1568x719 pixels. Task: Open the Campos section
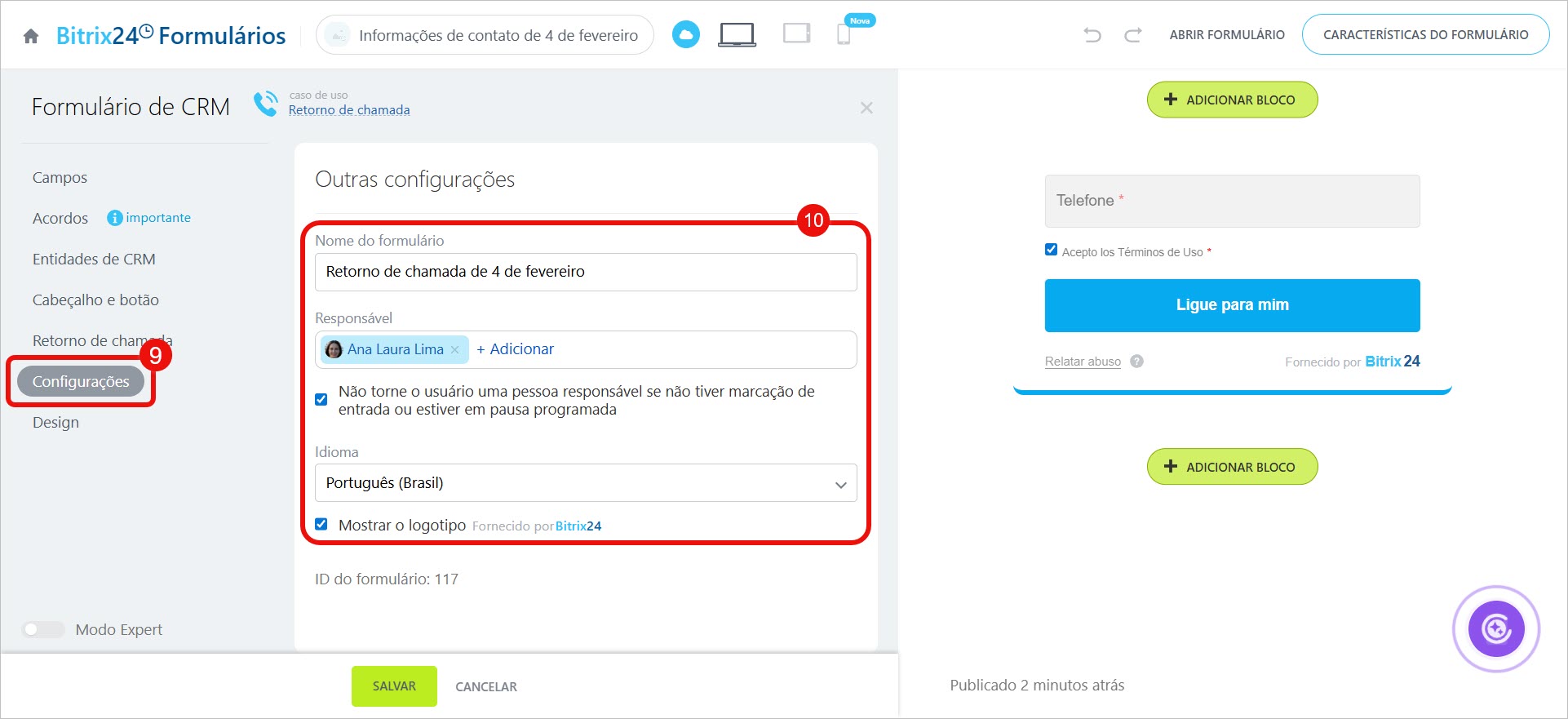point(60,177)
